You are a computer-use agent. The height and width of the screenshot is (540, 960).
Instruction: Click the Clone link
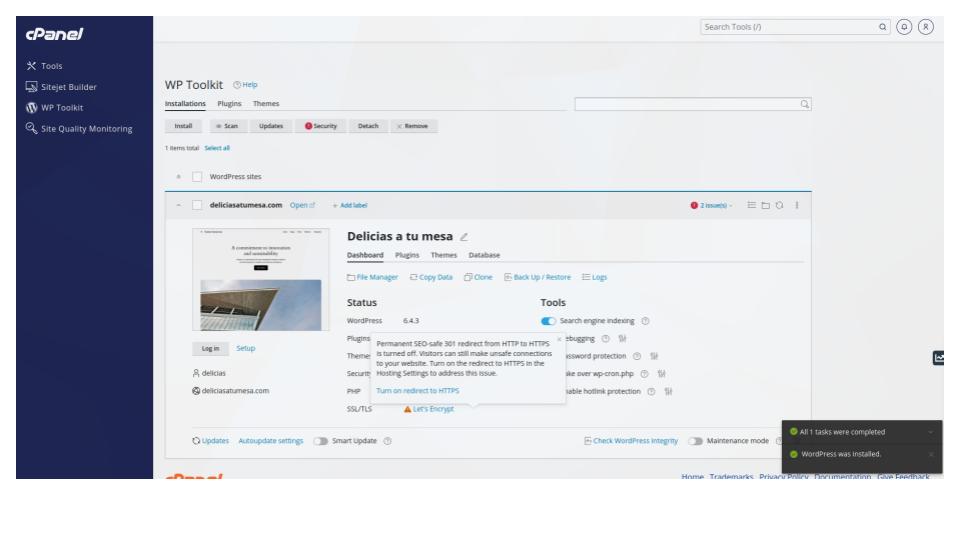(x=478, y=277)
